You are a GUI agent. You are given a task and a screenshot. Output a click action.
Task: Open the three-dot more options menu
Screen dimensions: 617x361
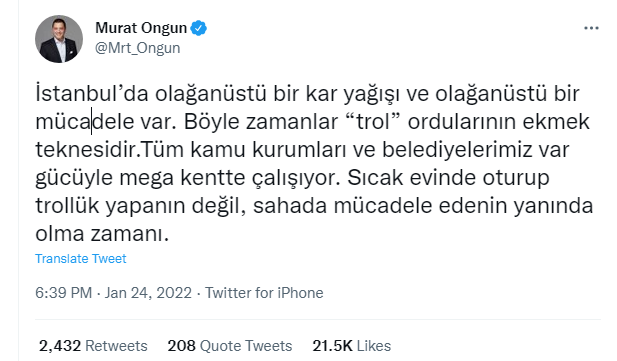click(591, 28)
